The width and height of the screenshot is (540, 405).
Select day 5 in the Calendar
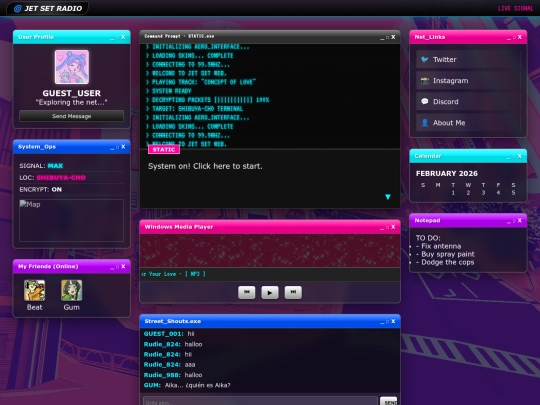[513, 193]
